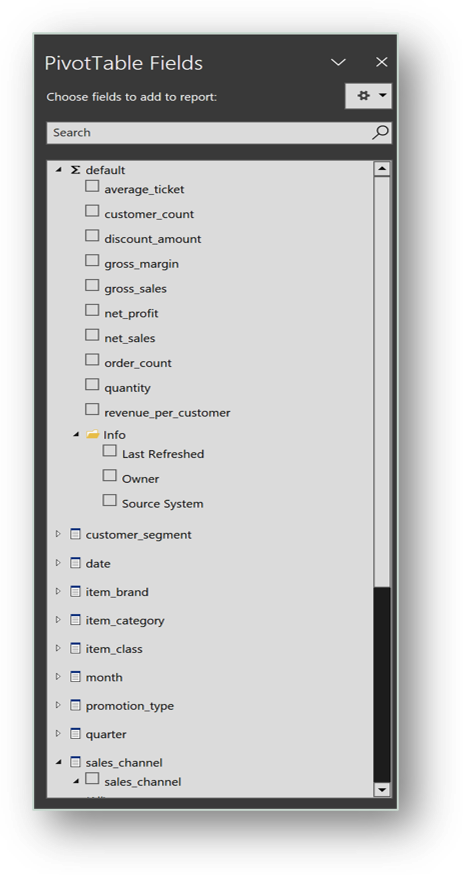
Task: Check the revenue_per_customer field
Action: coord(92,409)
